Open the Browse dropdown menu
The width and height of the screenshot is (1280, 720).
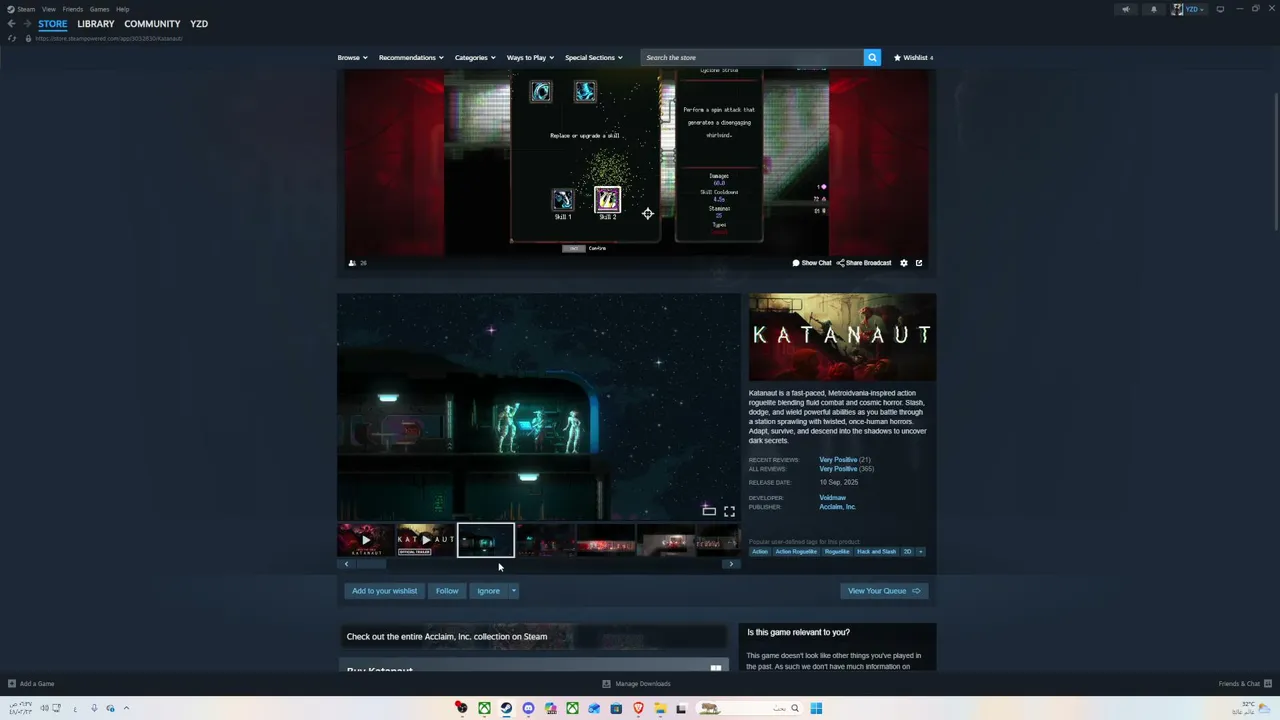pyautogui.click(x=352, y=58)
